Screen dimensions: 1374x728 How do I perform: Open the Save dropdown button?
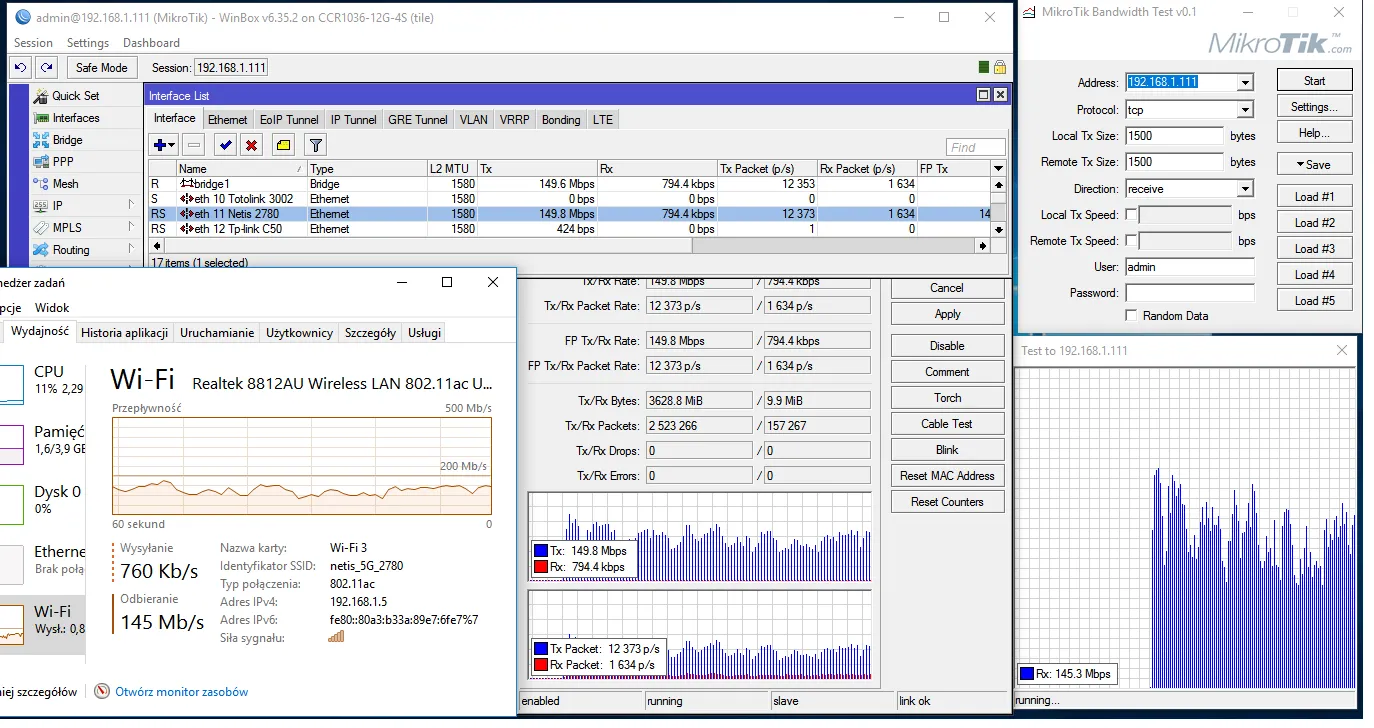tap(1314, 164)
